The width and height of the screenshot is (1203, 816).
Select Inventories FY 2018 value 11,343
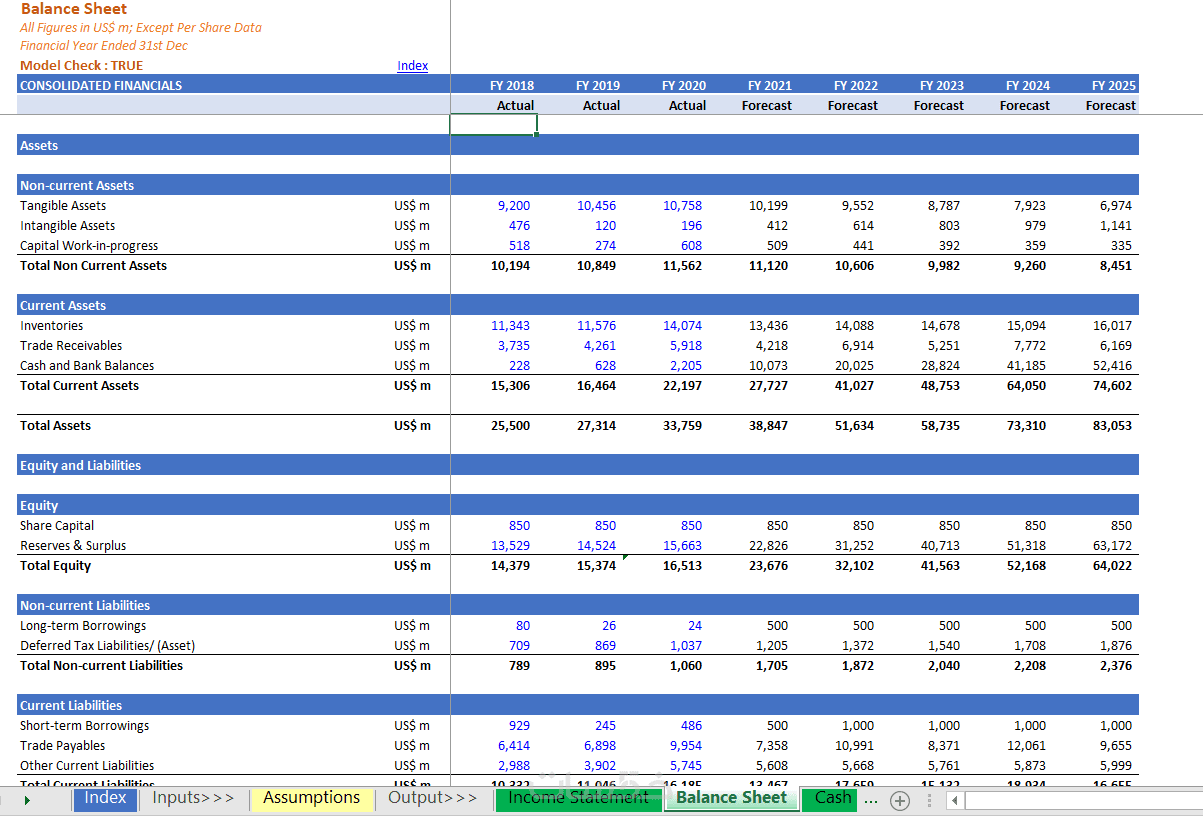pos(511,326)
